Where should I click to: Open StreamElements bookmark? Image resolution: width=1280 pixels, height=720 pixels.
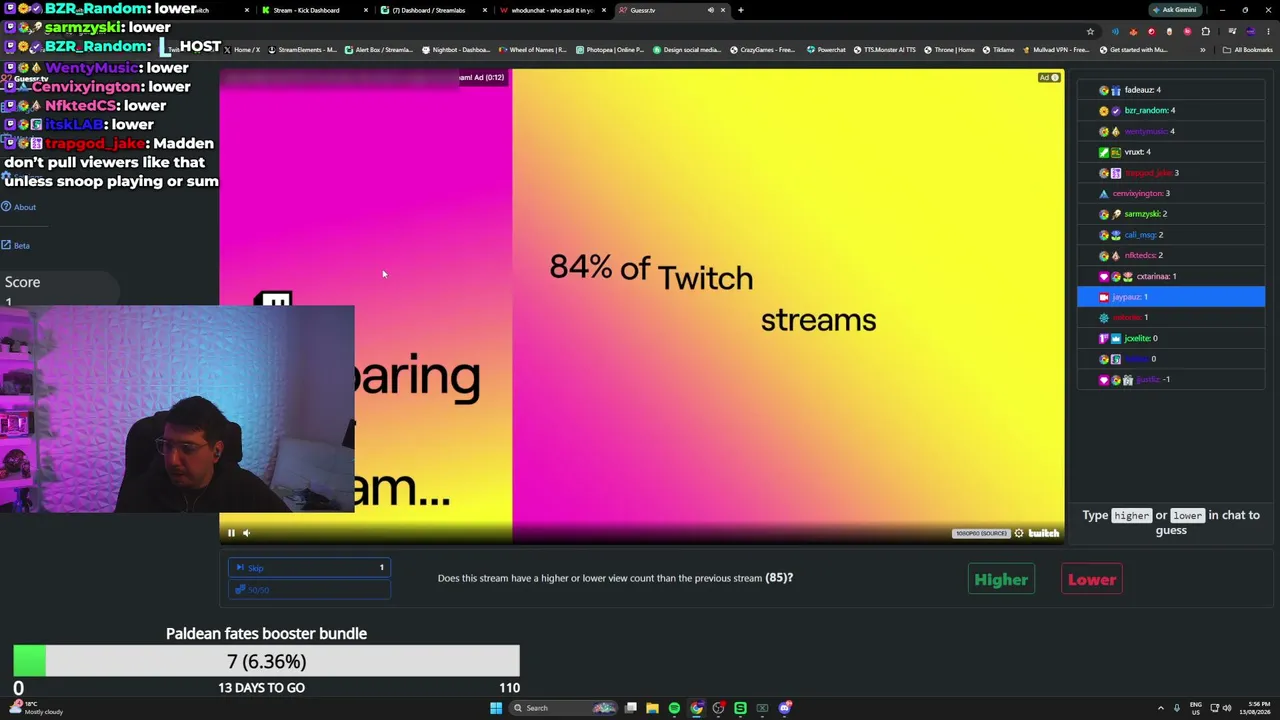tap(303, 50)
